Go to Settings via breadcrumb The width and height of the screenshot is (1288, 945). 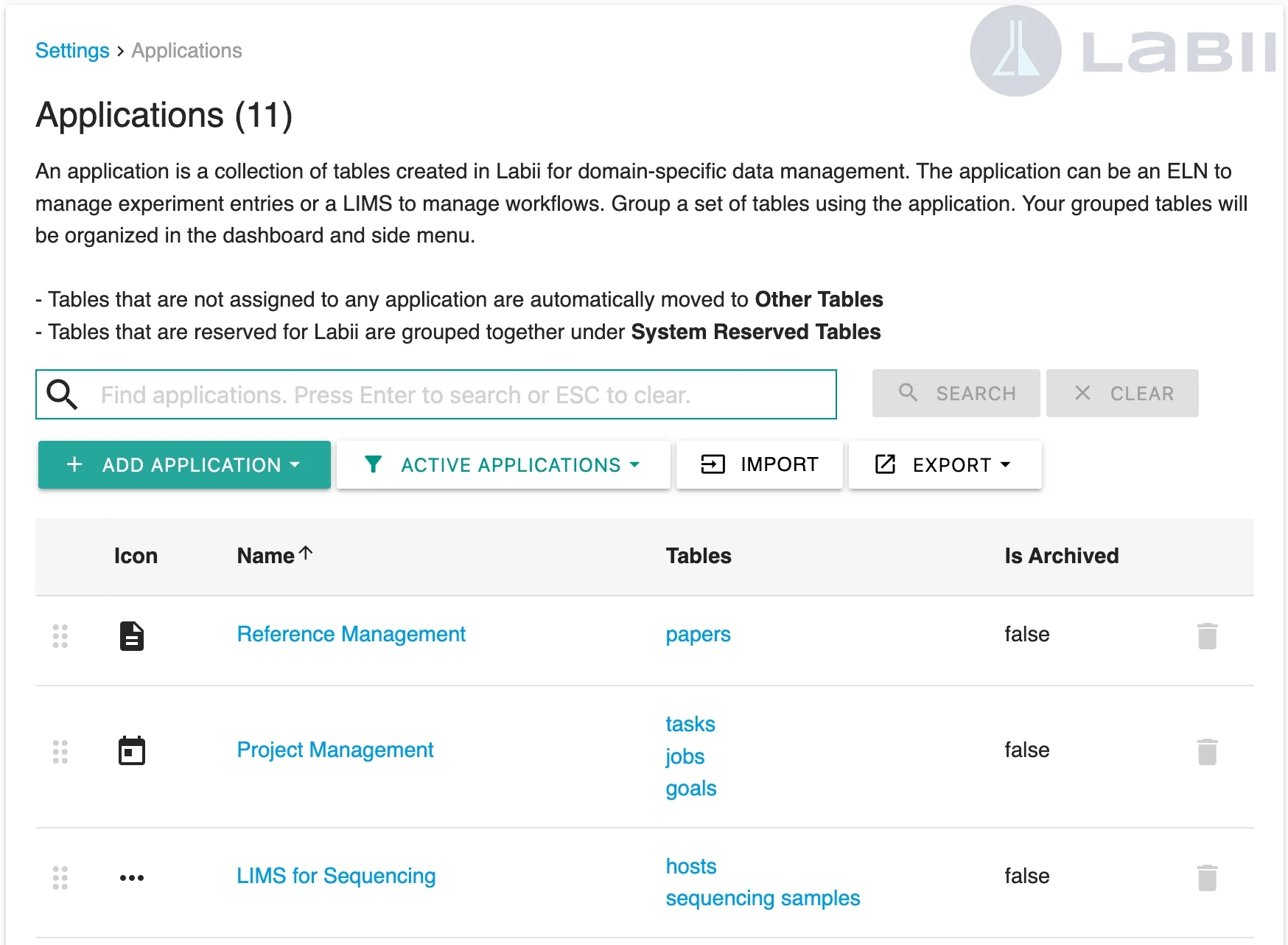coord(72,51)
